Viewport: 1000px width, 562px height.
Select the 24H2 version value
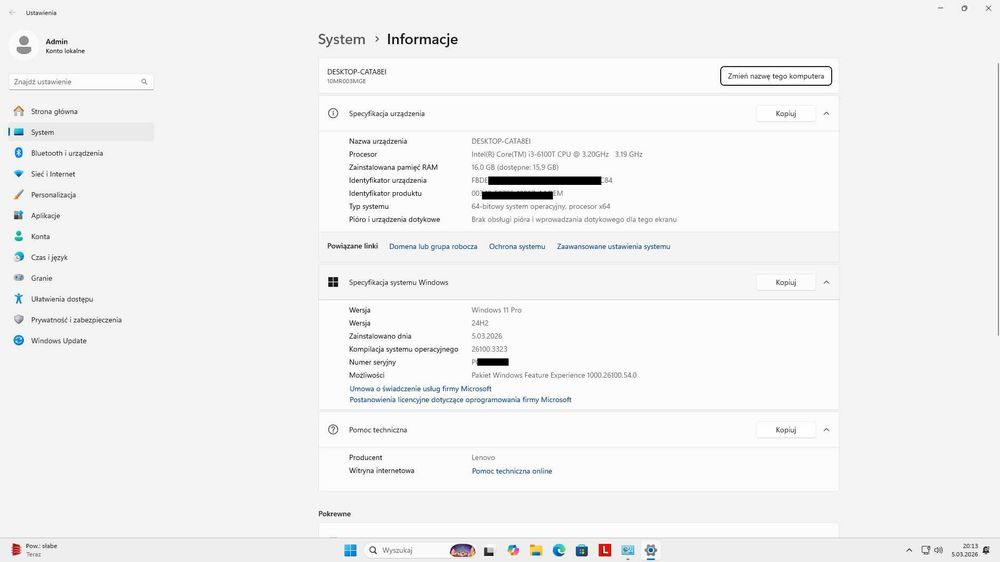click(x=480, y=323)
